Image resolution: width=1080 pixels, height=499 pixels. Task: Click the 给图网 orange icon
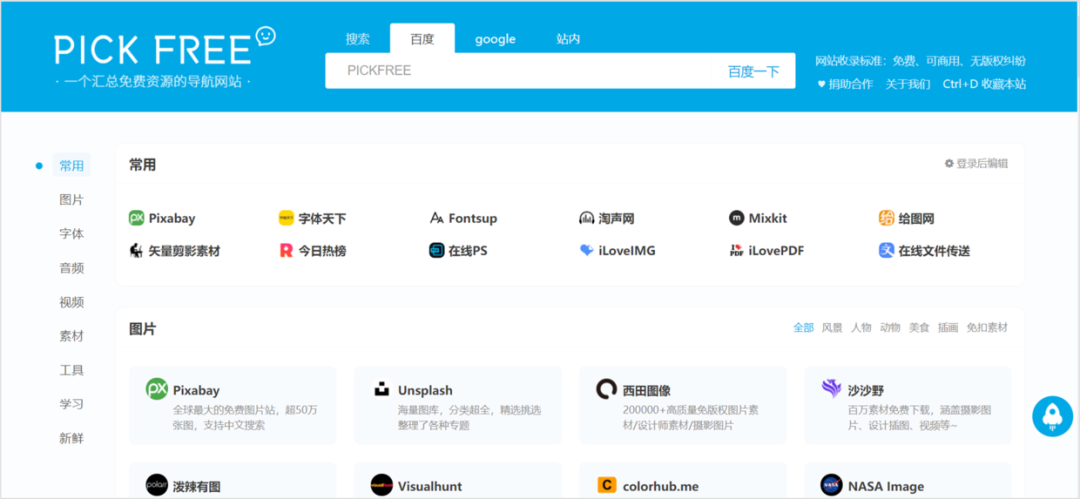coord(886,218)
